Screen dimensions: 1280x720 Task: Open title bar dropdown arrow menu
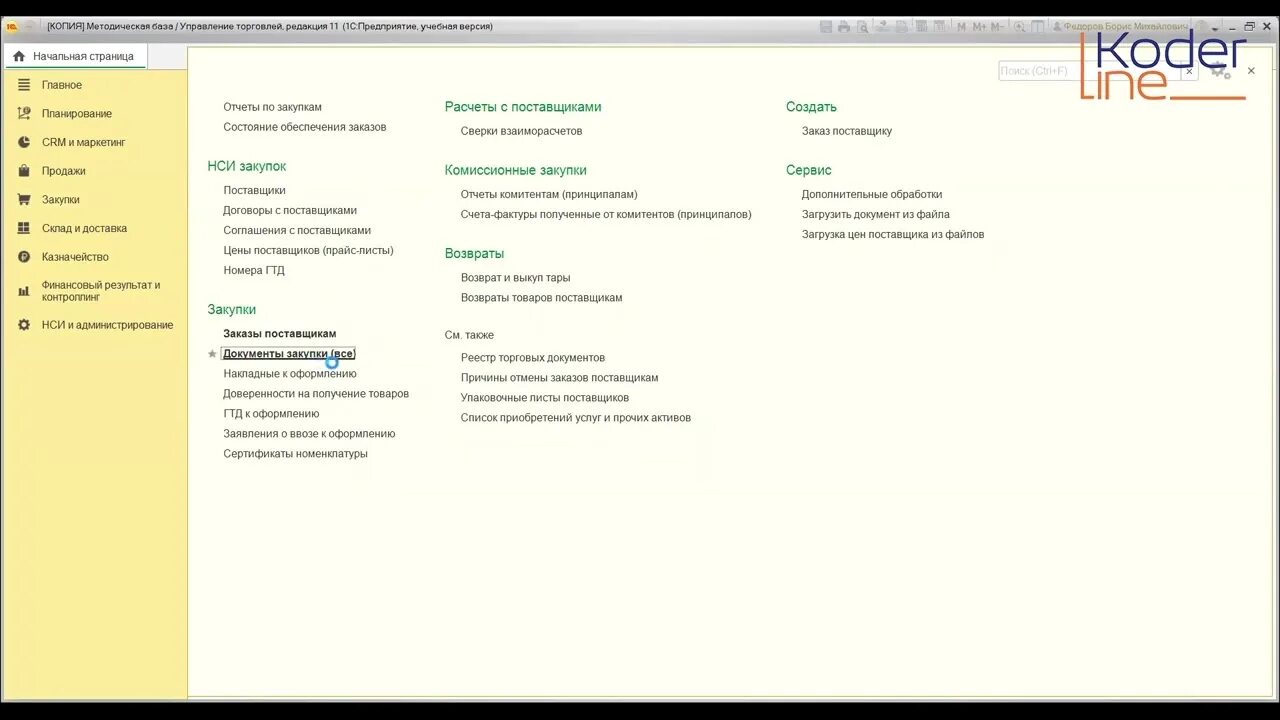(x=1215, y=28)
